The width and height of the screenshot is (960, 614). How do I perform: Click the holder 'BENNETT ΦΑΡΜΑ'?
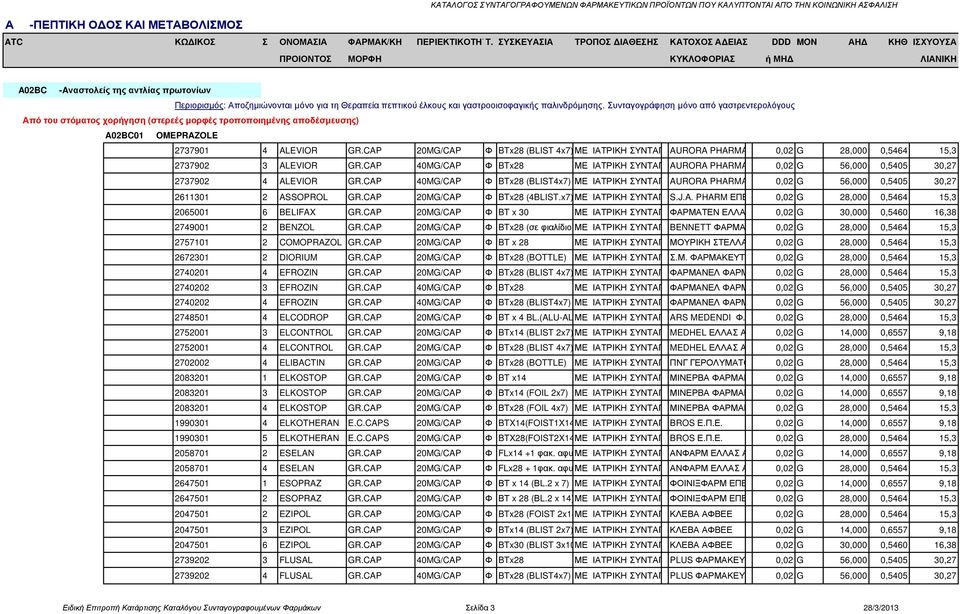(707, 227)
